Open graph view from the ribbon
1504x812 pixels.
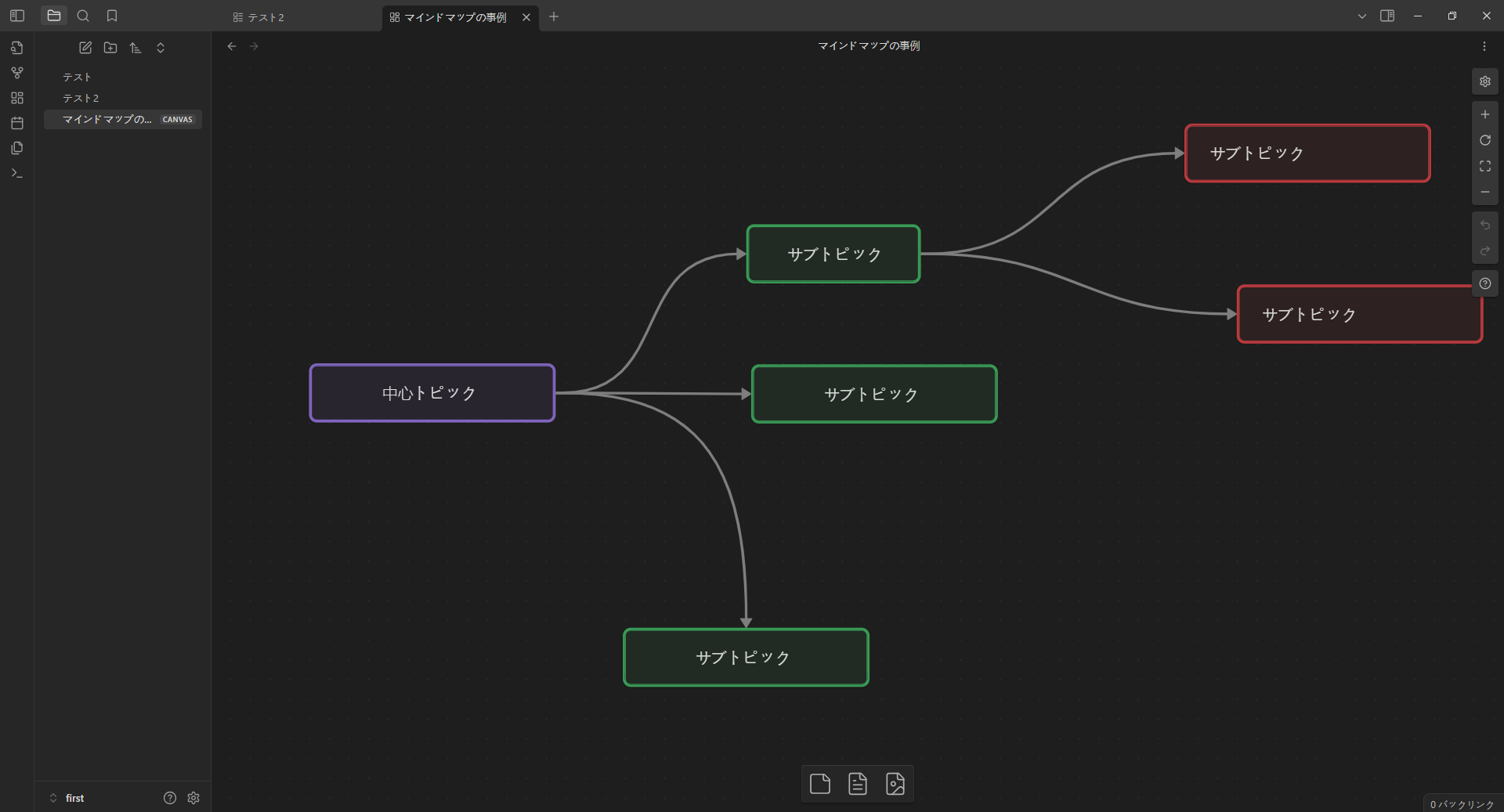[17, 73]
